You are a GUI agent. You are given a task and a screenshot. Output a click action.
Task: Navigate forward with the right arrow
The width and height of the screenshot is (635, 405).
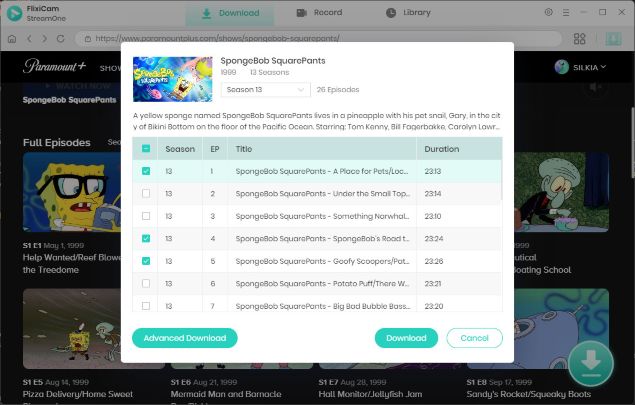(45, 39)
